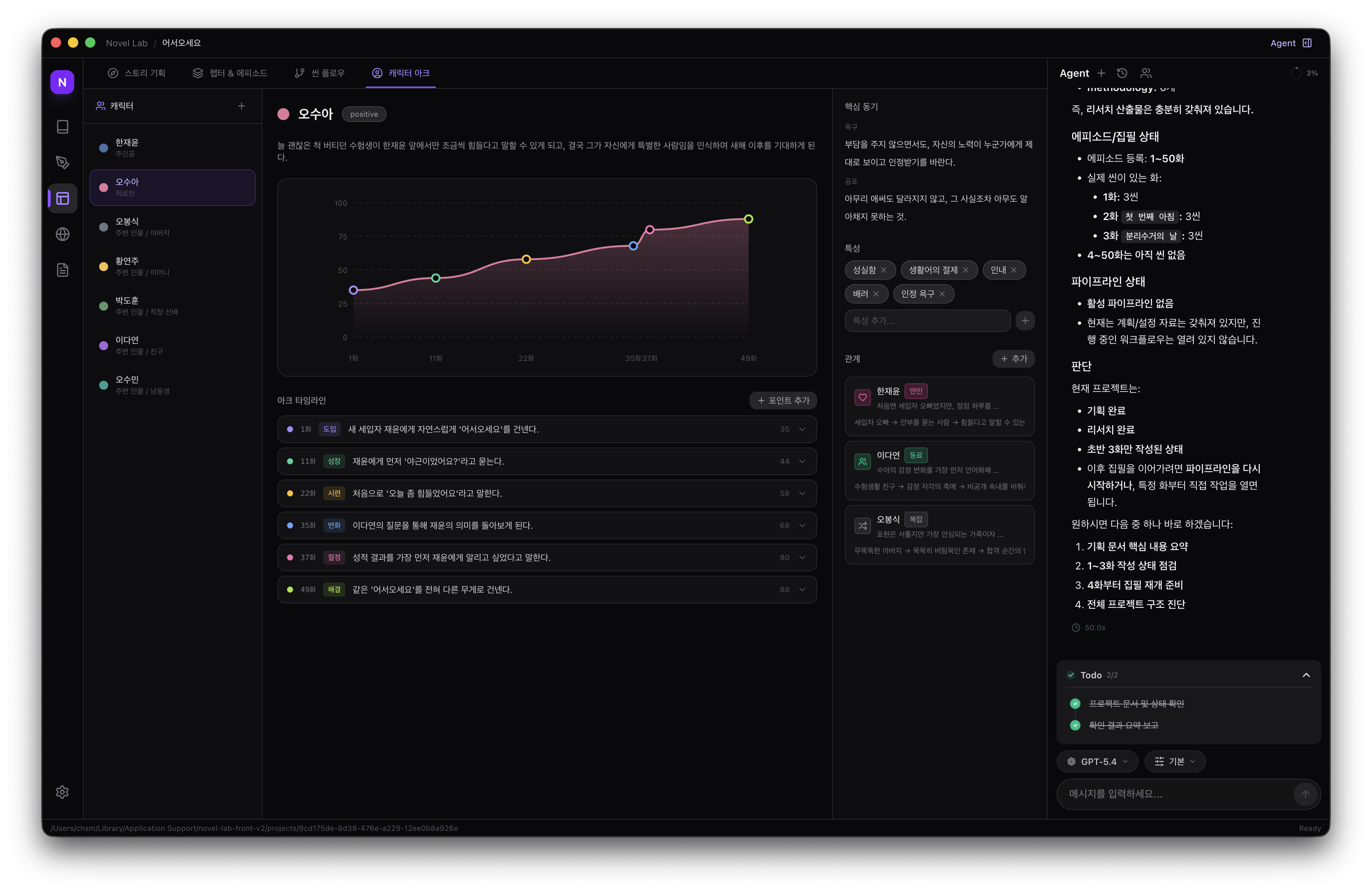
Task: Click the agent history clock icon
Action: point(1122,73)
